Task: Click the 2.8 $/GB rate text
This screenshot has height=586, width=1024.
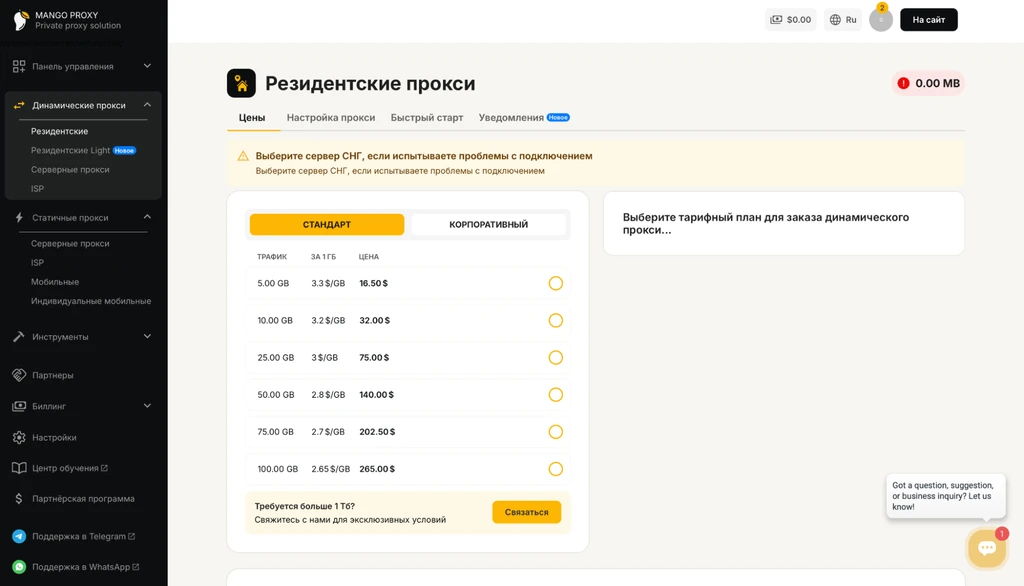Action: [328, 395]
